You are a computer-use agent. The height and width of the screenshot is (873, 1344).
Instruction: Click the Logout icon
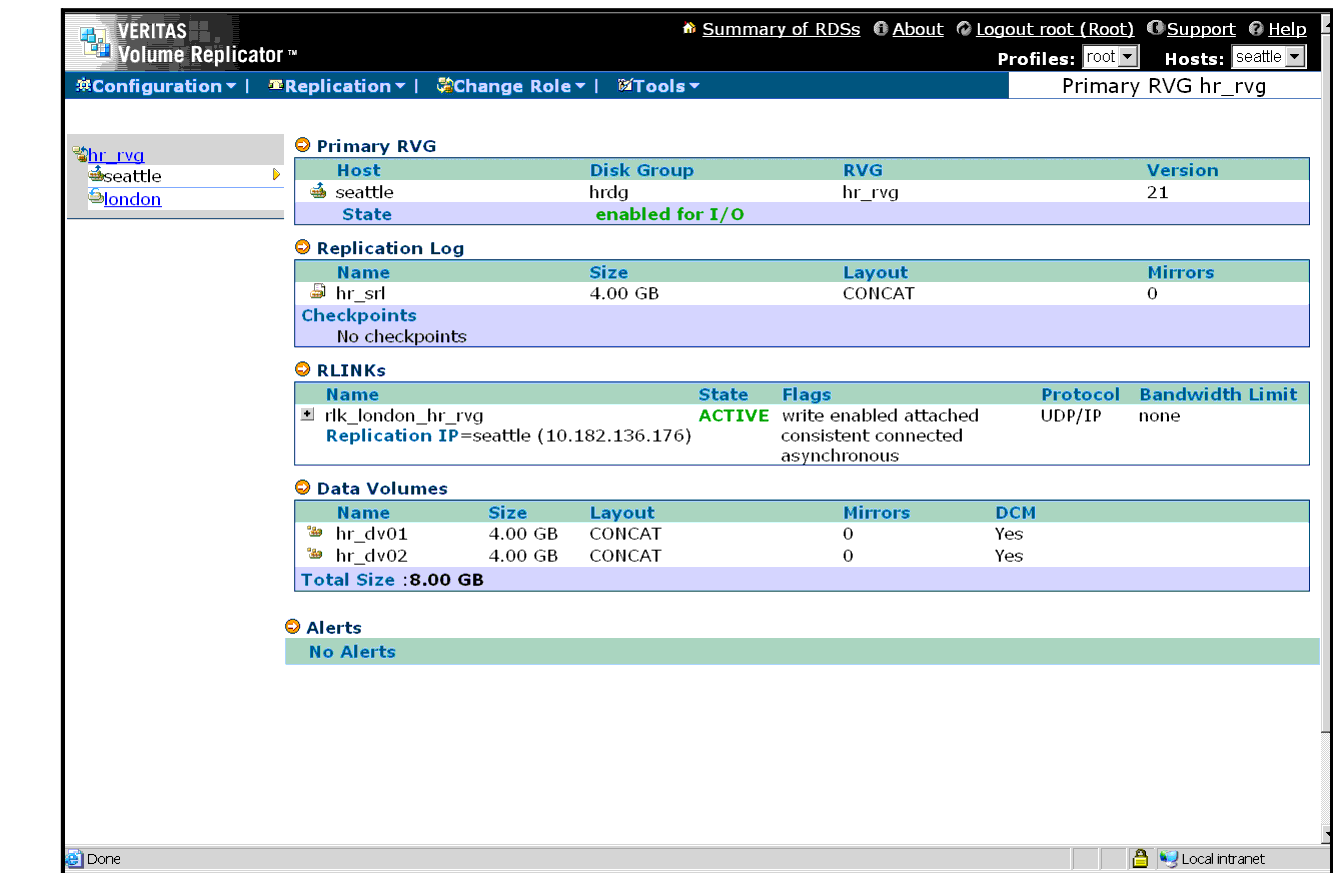964,28
